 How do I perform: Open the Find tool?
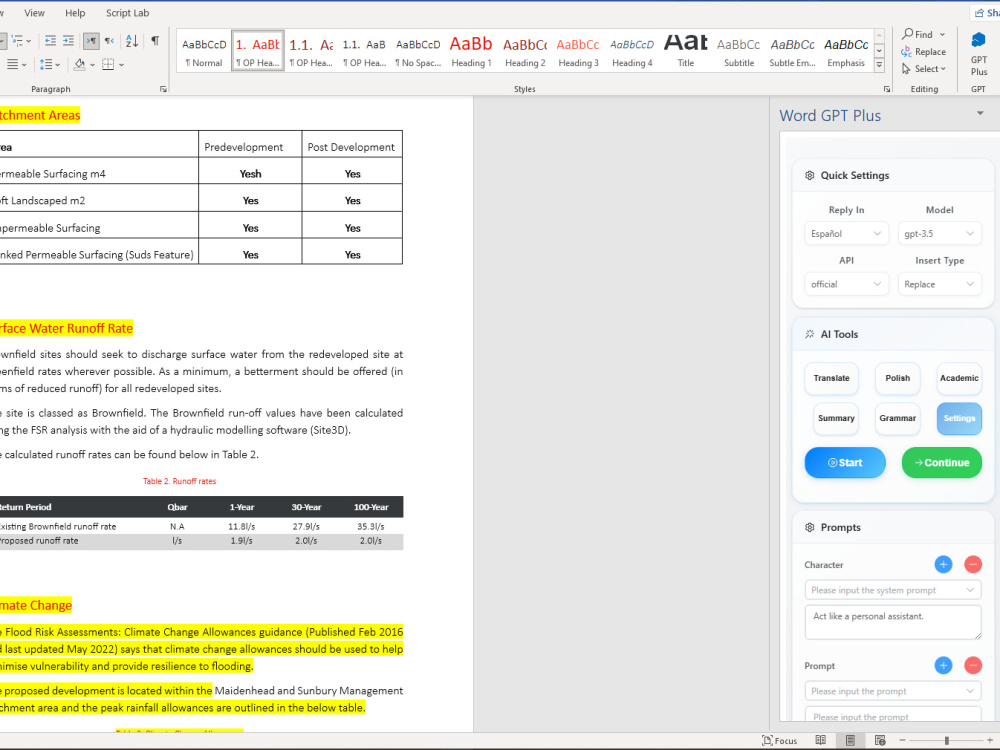tap(918, 34)
